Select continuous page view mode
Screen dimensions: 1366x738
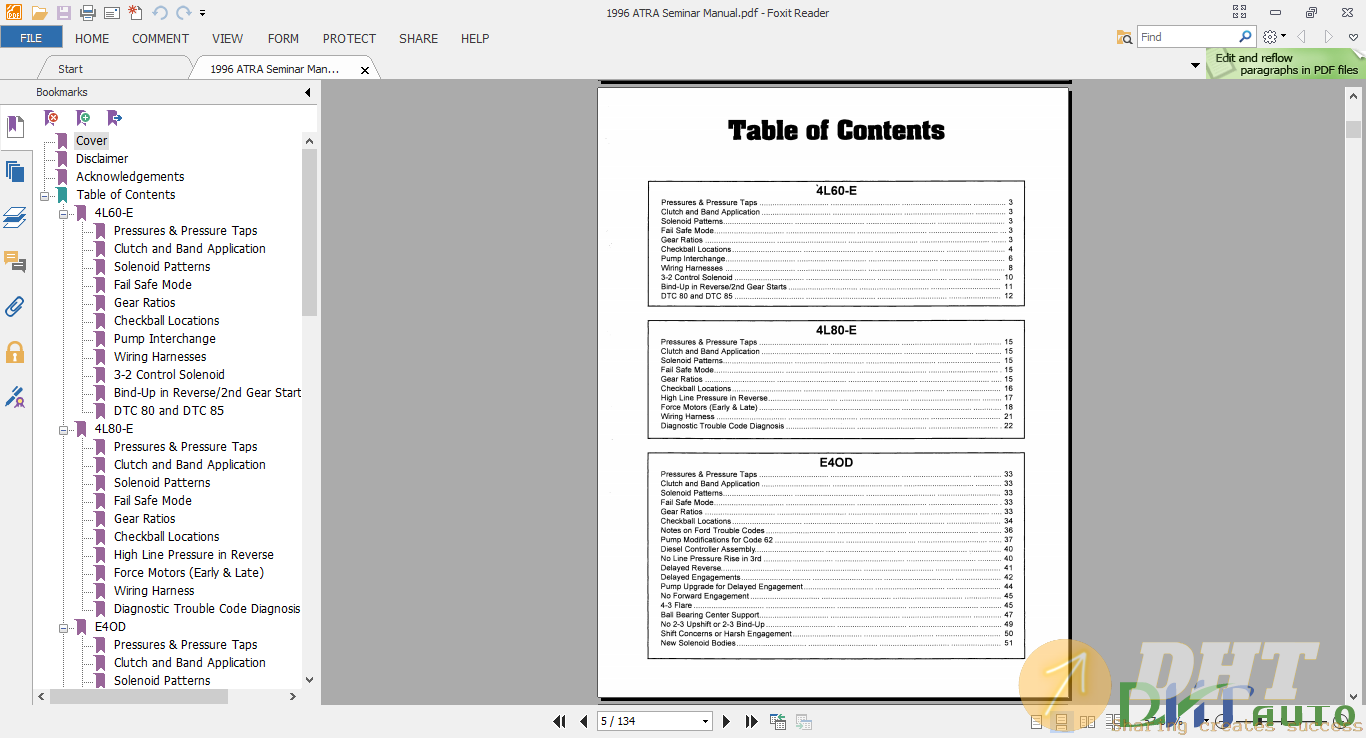(1062, 721)
